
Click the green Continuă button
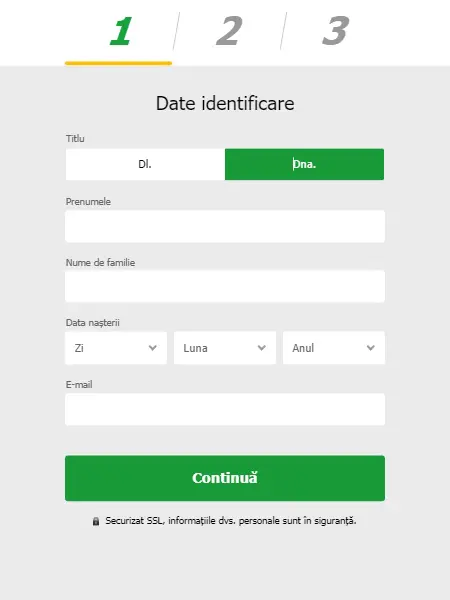[x=225, y=478]
